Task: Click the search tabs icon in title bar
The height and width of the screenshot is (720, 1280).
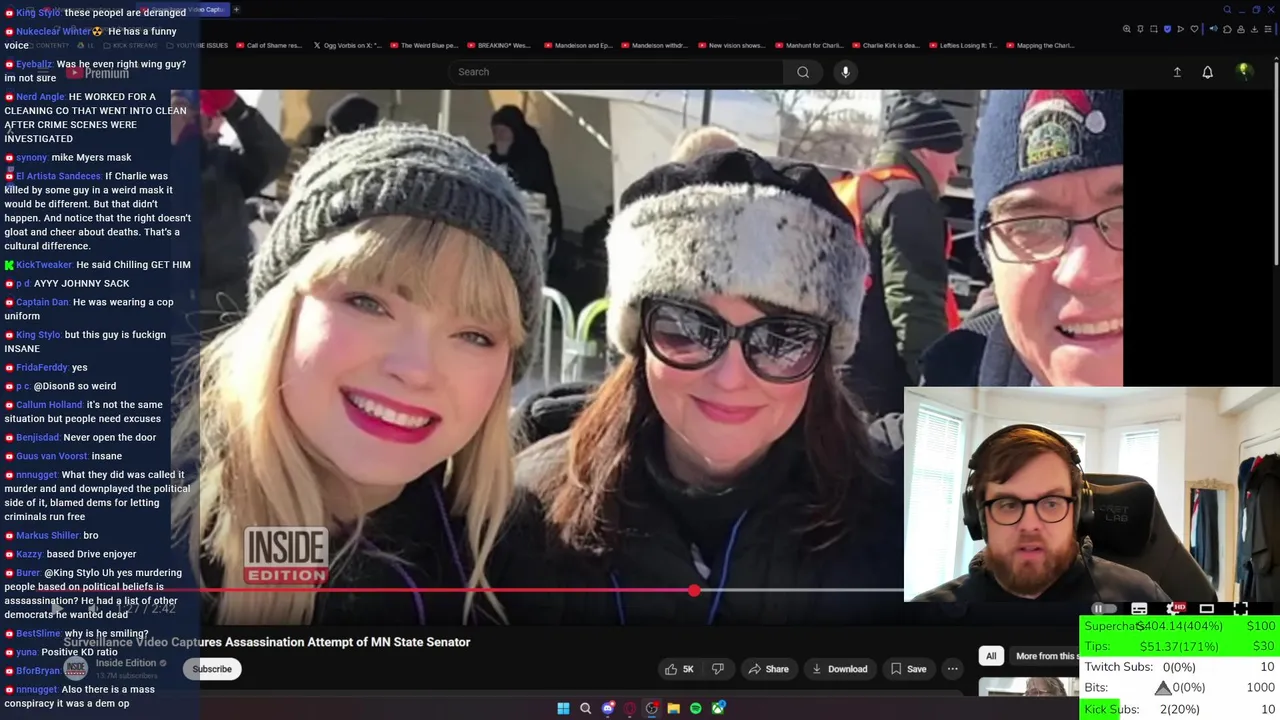Action: [x=1227, y=10]
